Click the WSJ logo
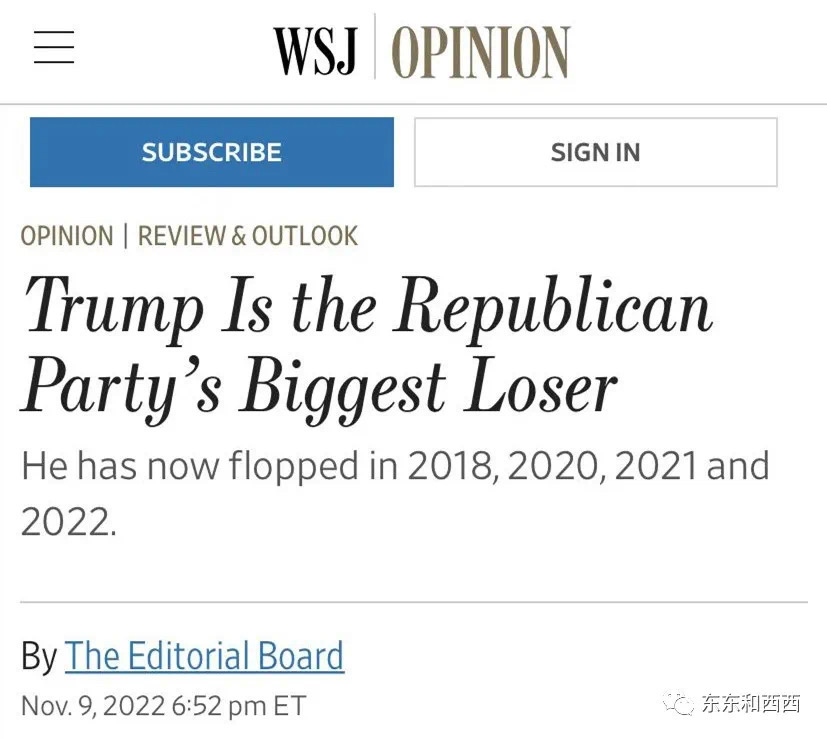 pos(315,49)
